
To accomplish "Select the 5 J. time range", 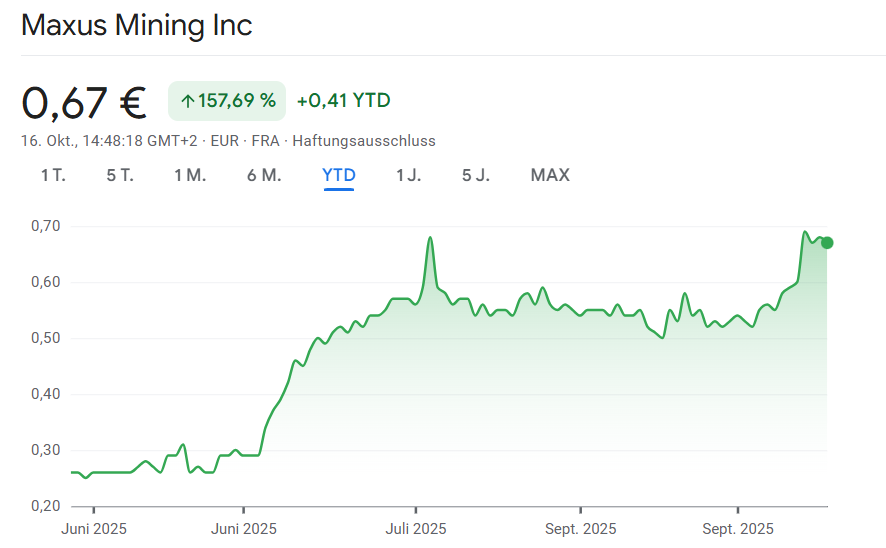I will point(476,175).
